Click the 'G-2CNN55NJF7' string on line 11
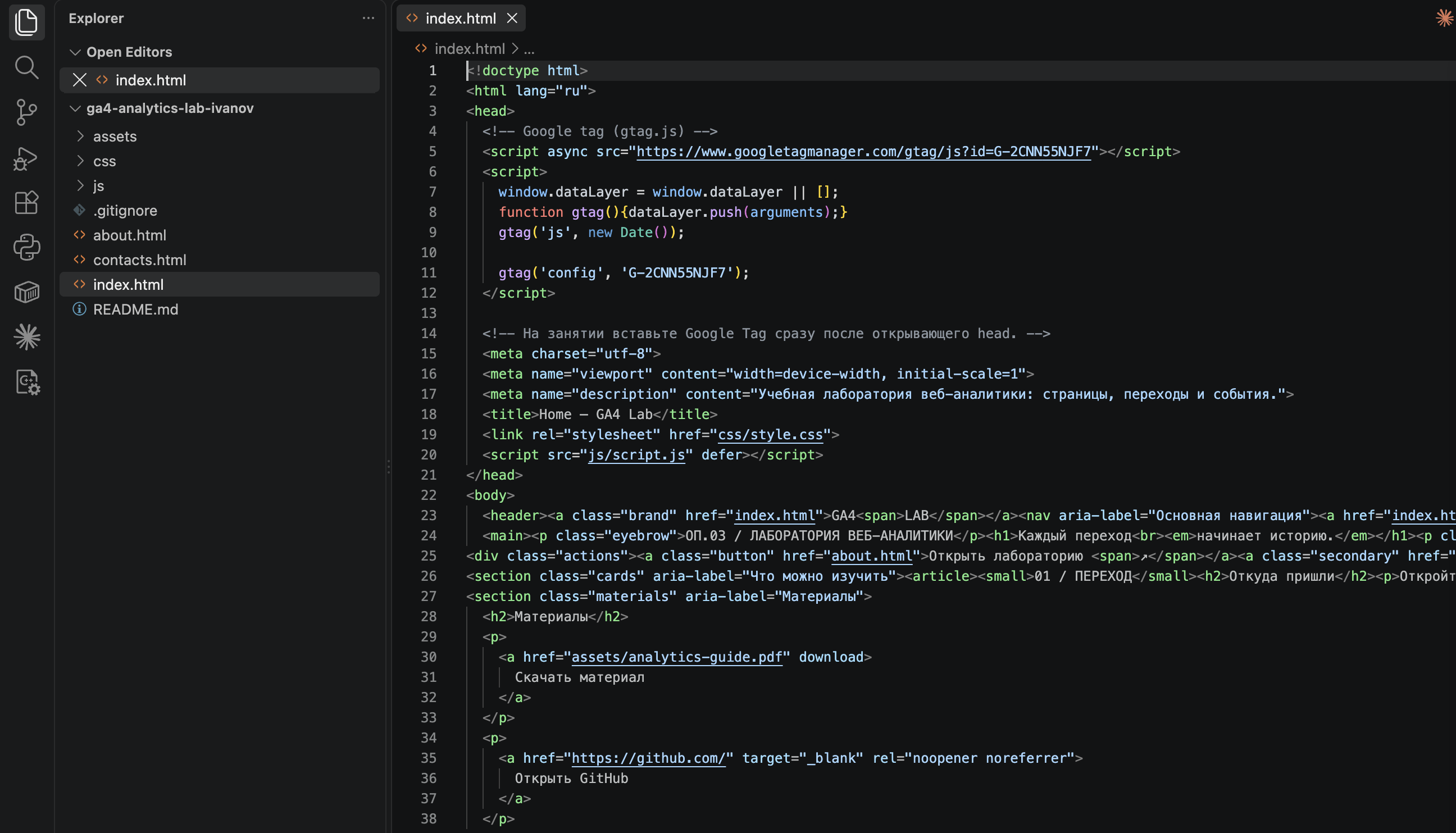 [677, 273]
